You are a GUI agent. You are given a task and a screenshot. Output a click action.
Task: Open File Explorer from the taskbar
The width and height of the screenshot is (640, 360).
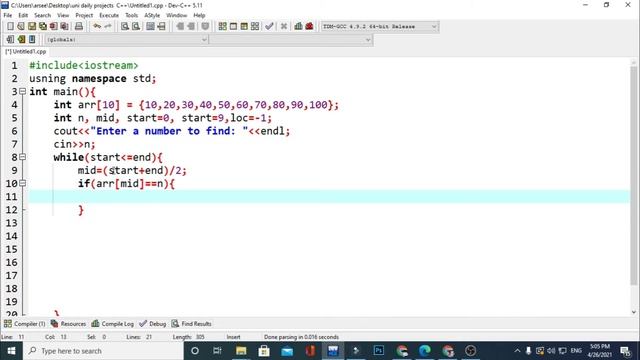pyautogui.click(x=241, y=351)
